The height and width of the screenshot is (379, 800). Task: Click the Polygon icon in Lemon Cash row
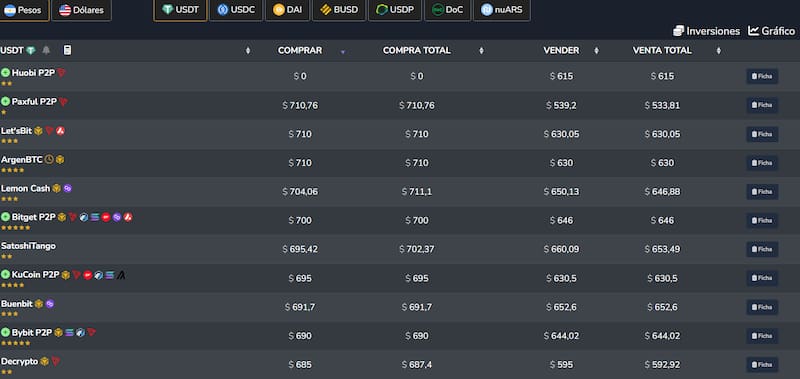coord(67,189)
